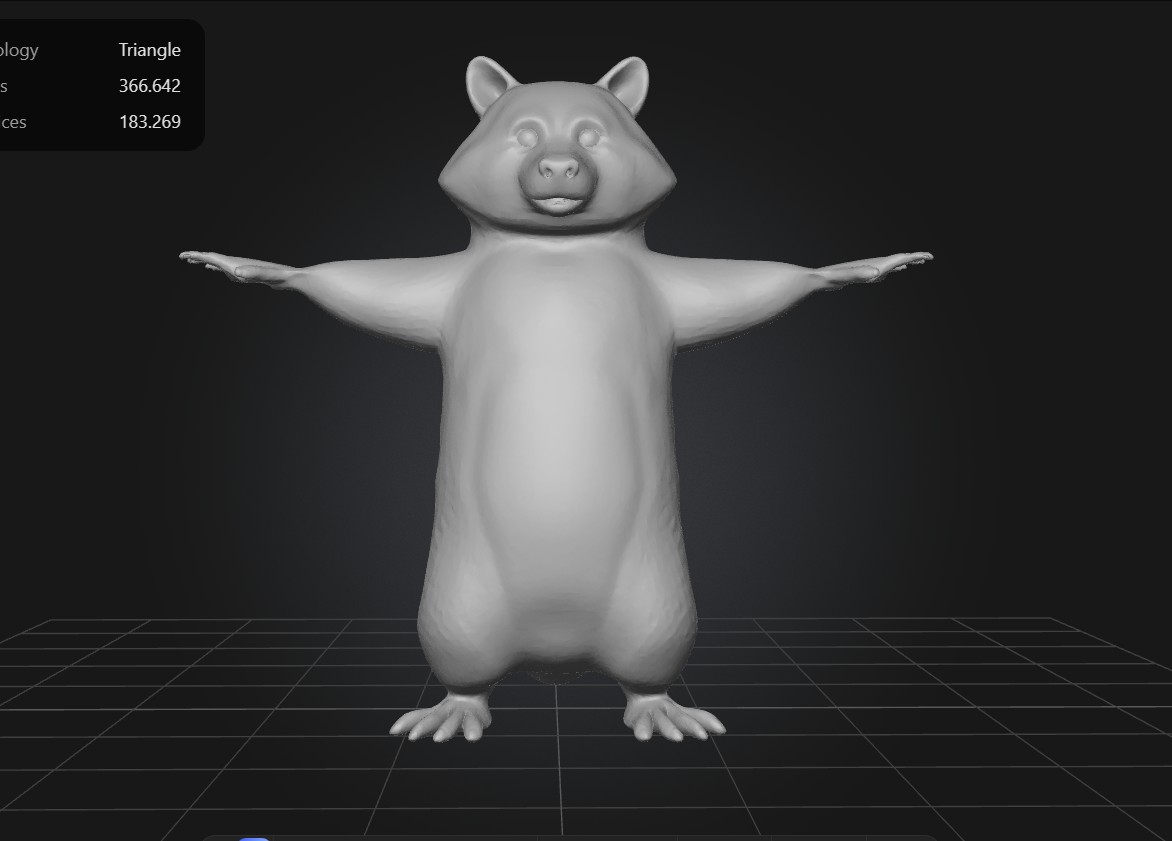Click the Topology label in info panel

click(x=19, y=50)
